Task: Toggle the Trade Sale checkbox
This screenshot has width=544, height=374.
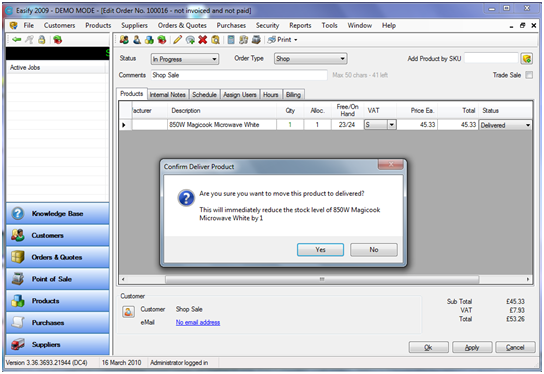Action: point(529,75)
